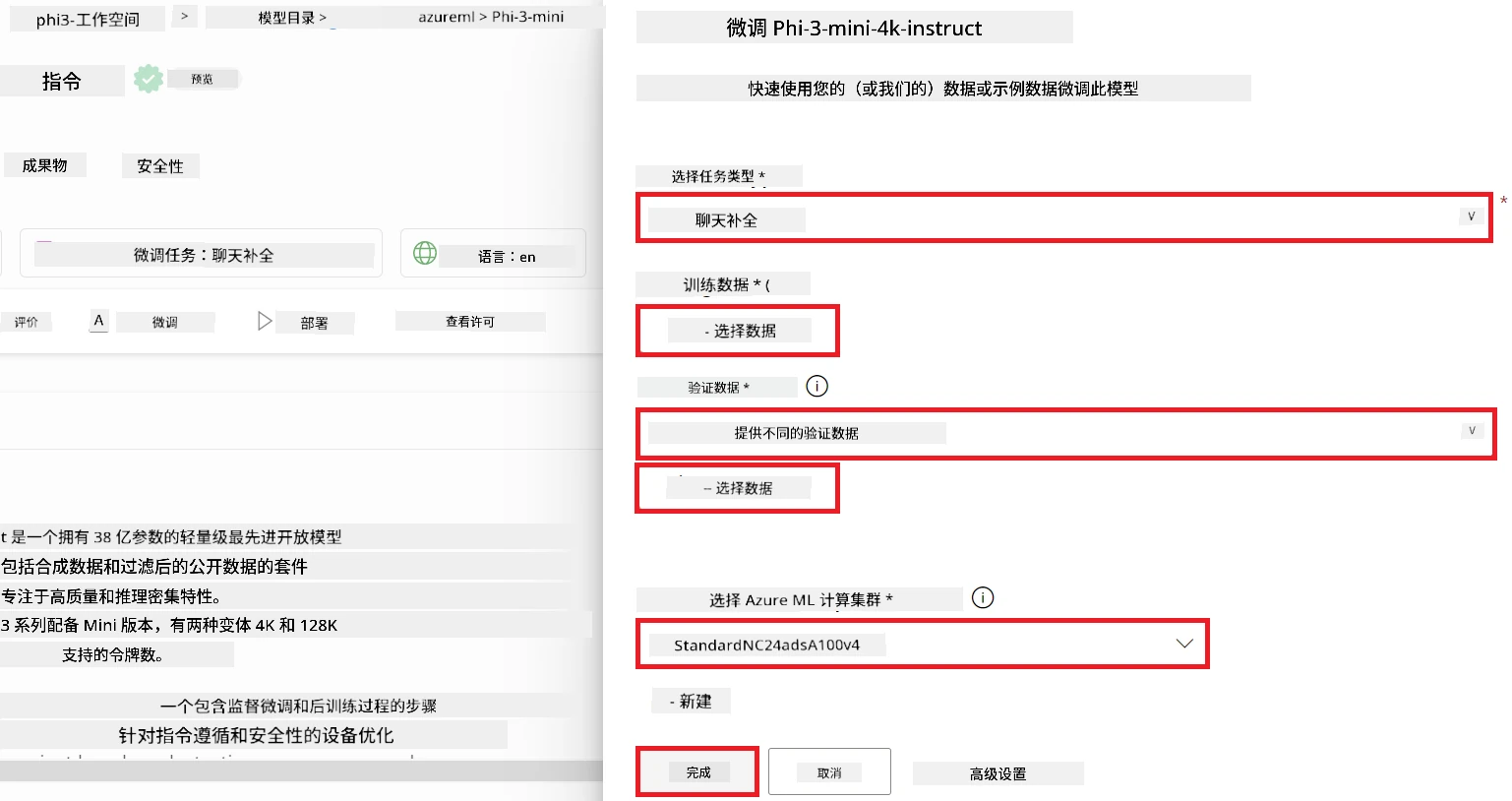Click the 完成 button

[x=697, y=772]
